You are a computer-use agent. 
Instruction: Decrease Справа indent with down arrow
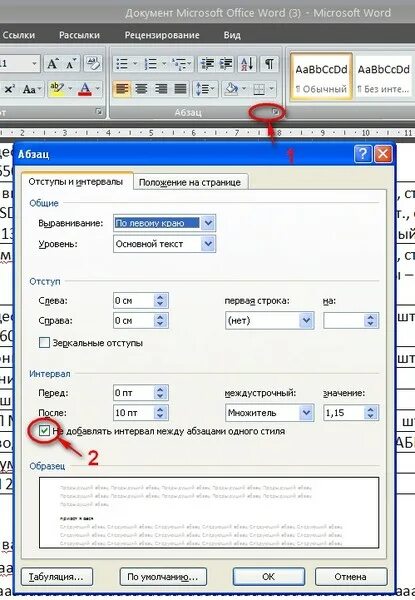point(160,324)
